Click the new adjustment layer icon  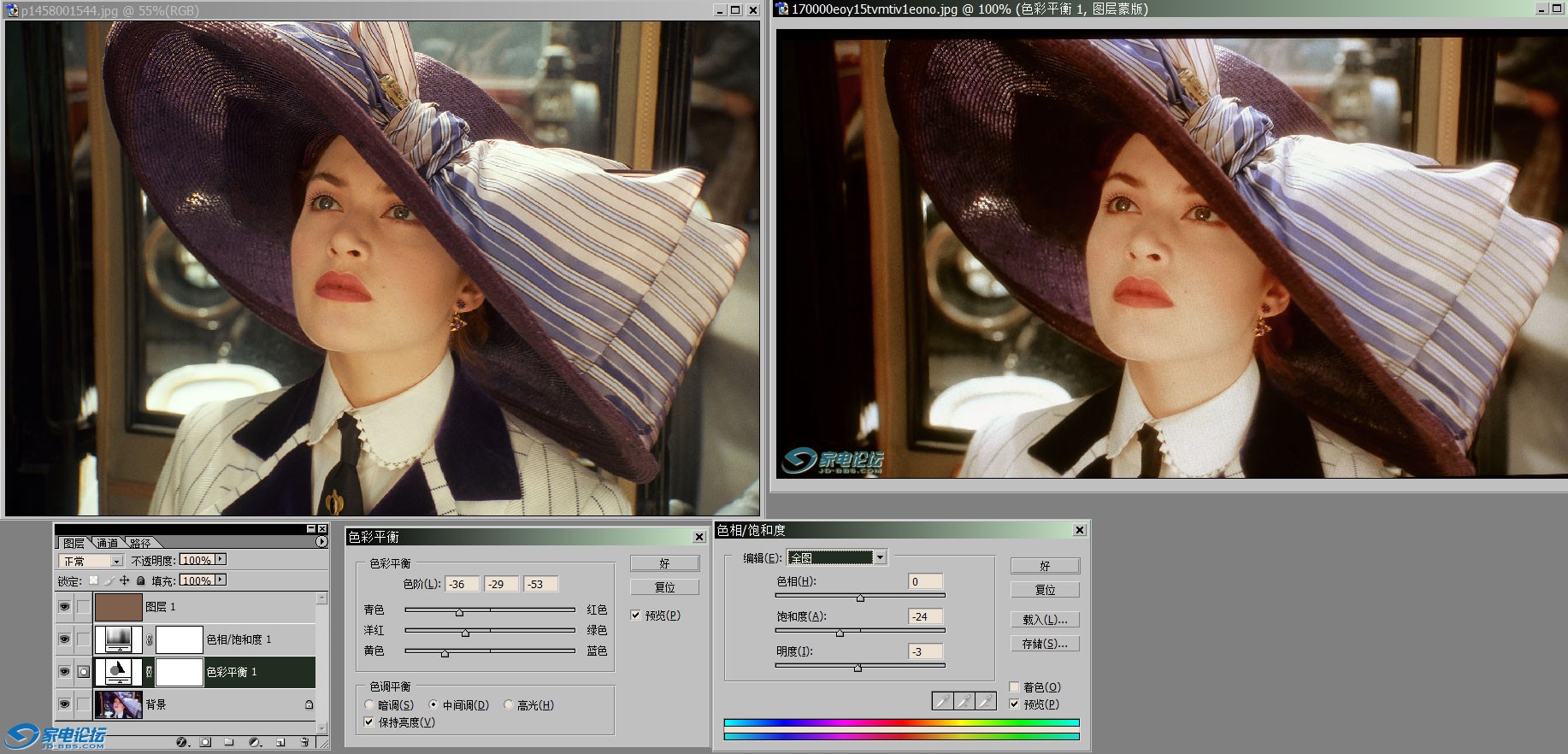pos(254,742)
